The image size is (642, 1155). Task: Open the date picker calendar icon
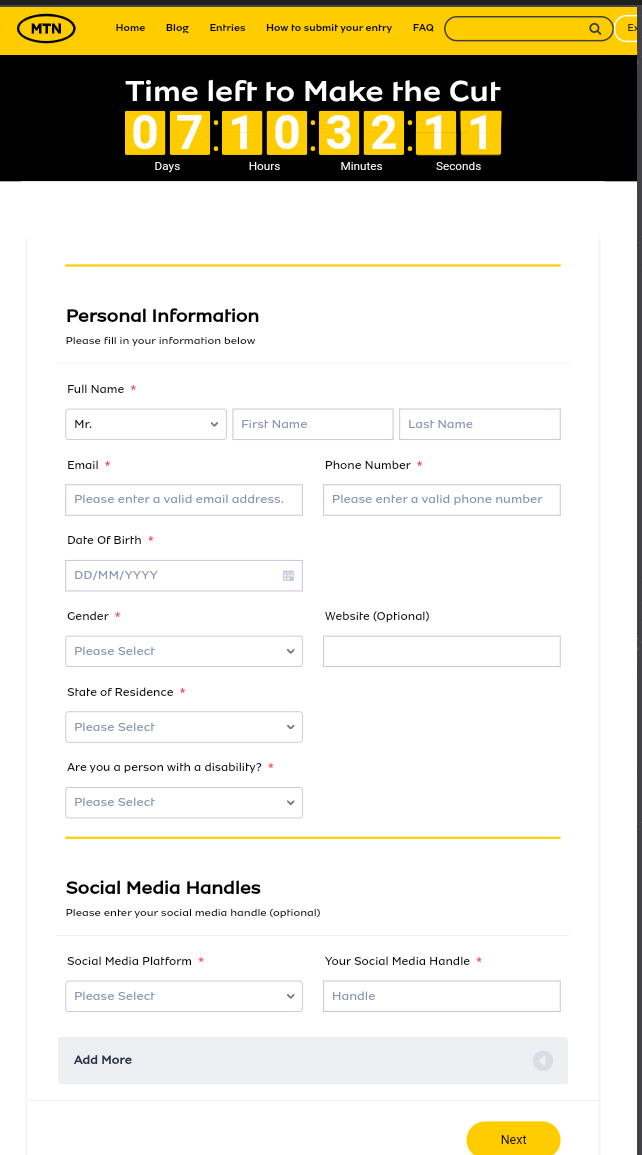click(288, 576)
